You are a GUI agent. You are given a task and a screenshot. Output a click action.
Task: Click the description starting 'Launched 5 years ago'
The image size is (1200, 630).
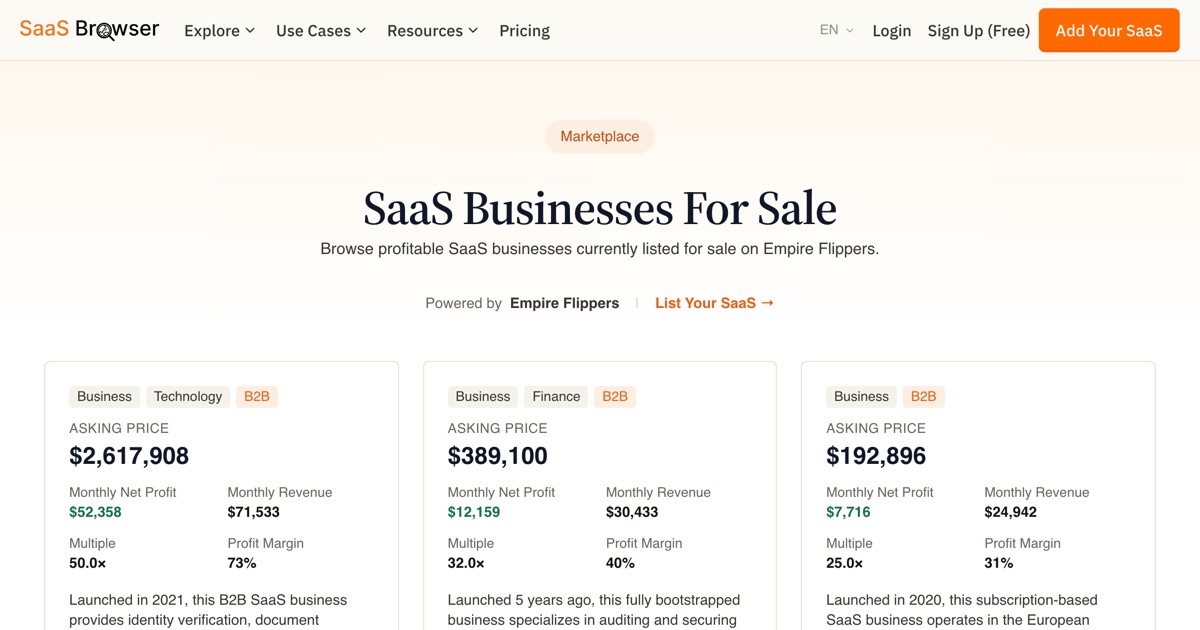tap(594, 610)
